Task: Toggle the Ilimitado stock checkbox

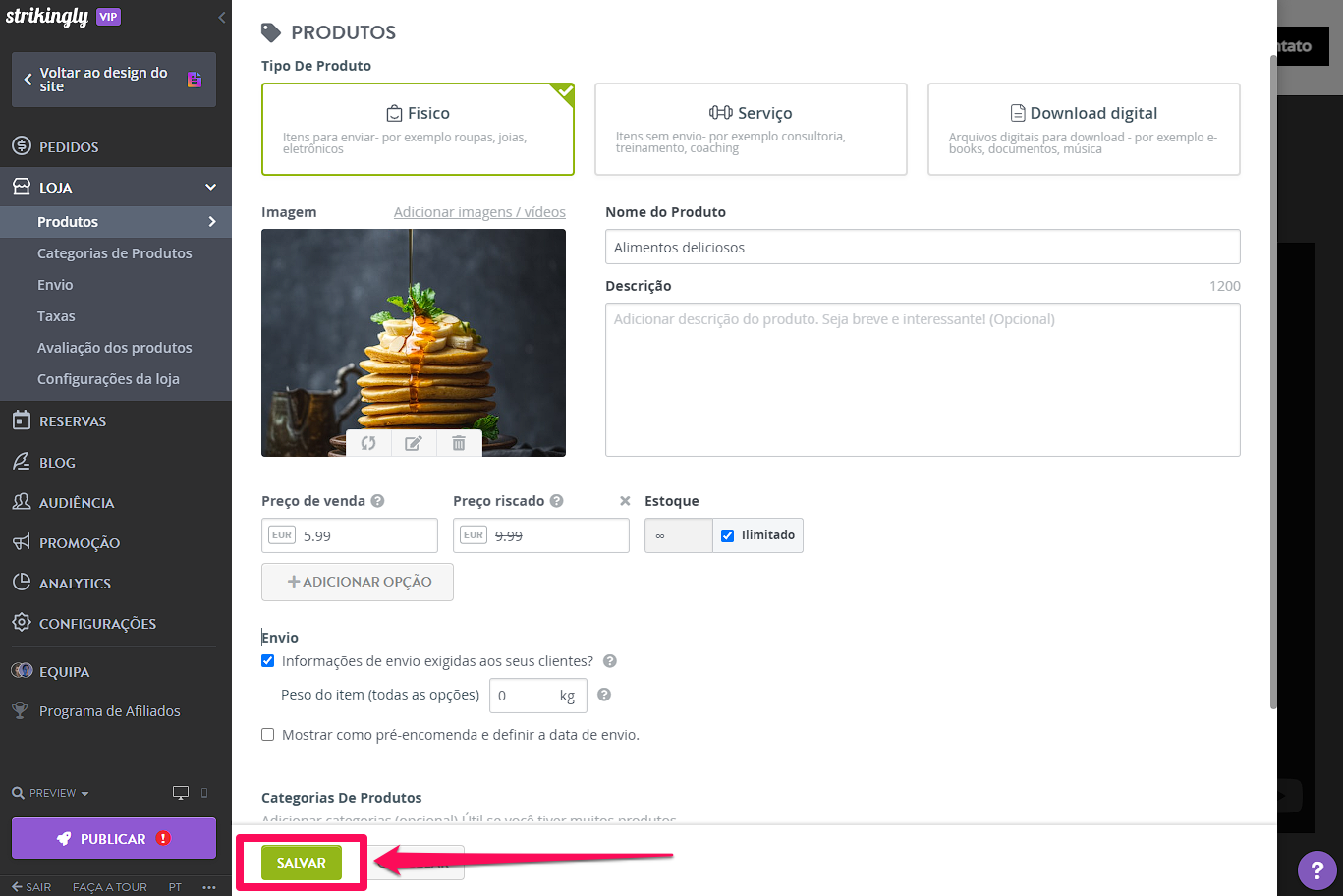Action: (728, 535)
